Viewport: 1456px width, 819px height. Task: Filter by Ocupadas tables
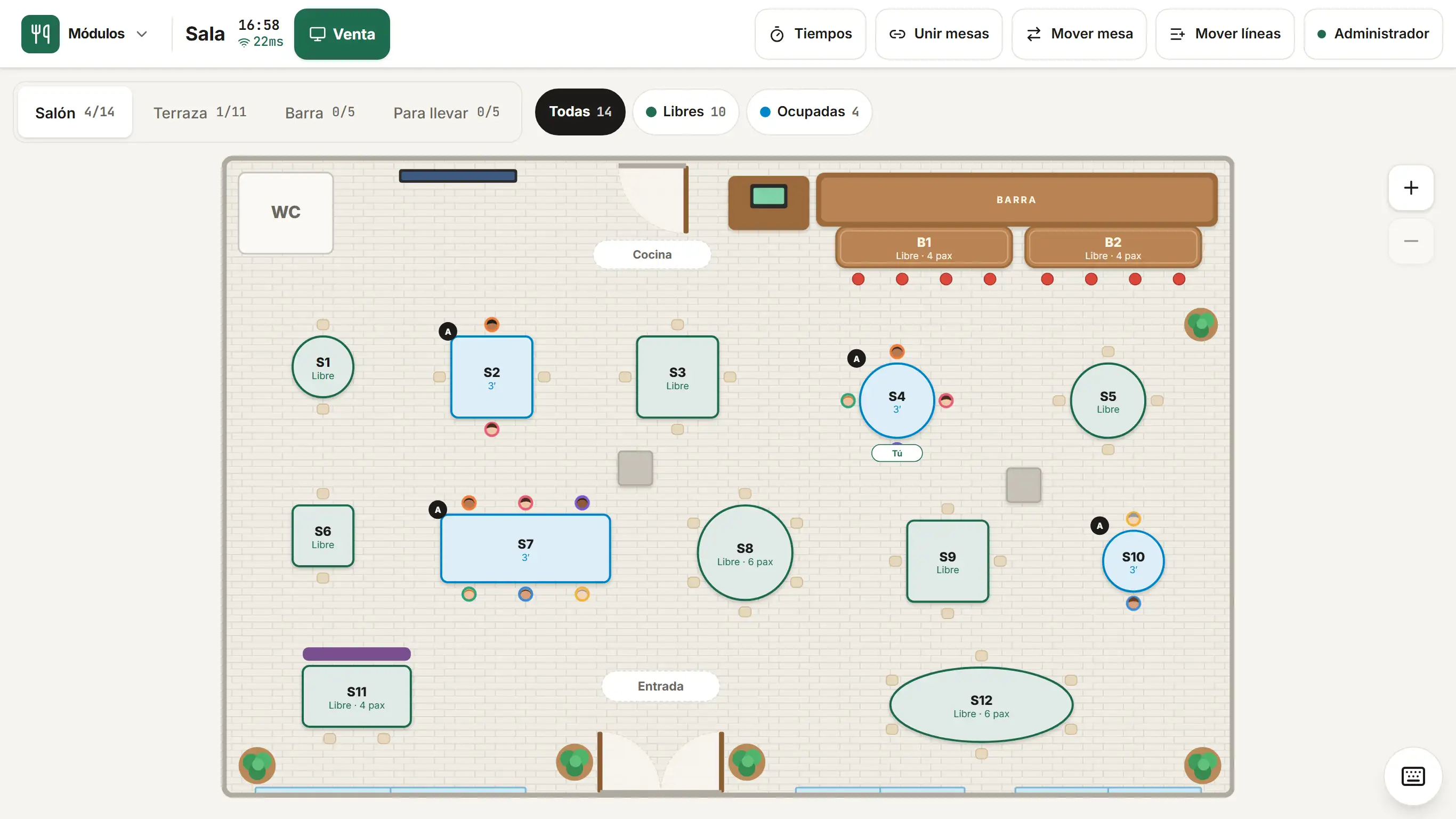pyautogui.click(x=809, y=112)
